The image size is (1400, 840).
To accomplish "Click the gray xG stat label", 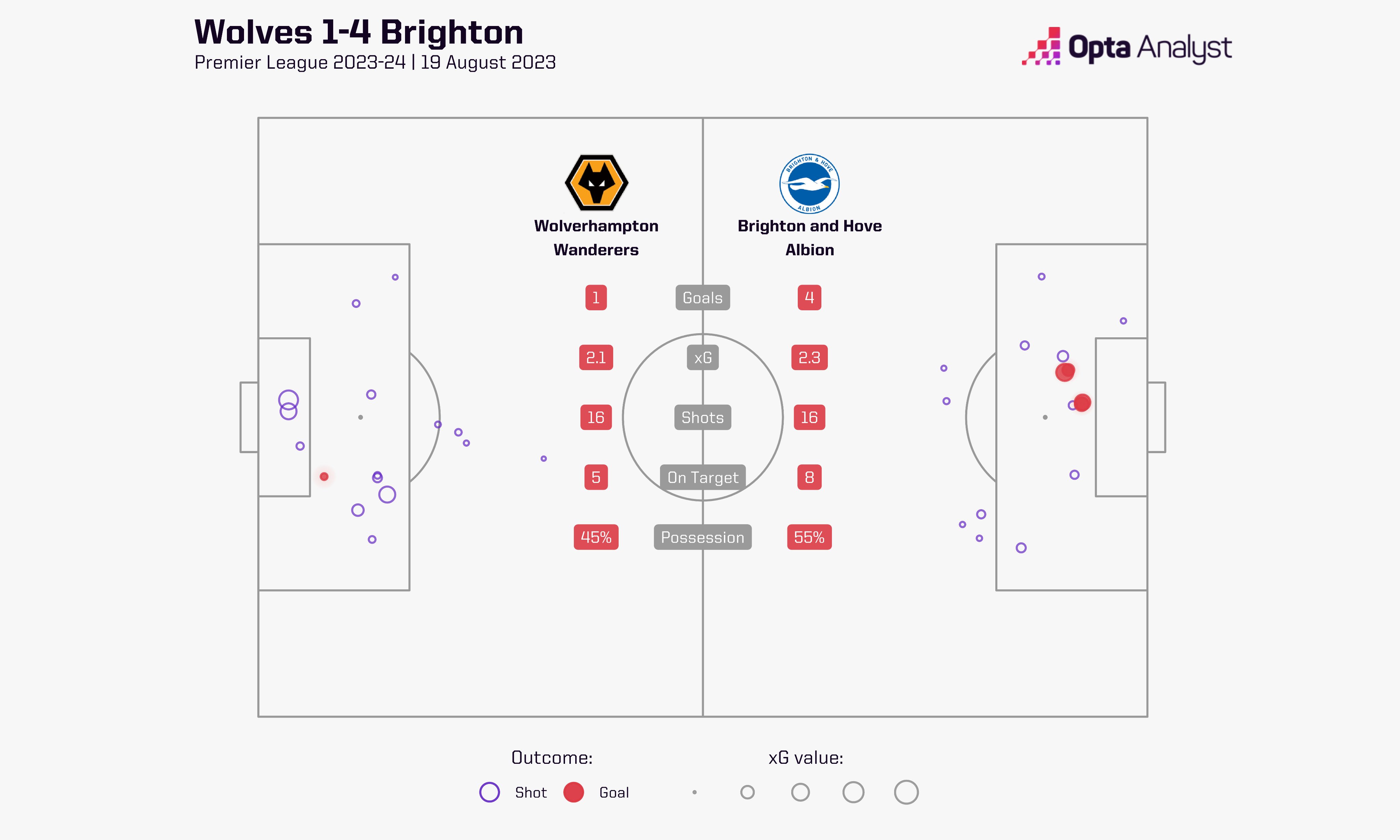I will 702,358.
